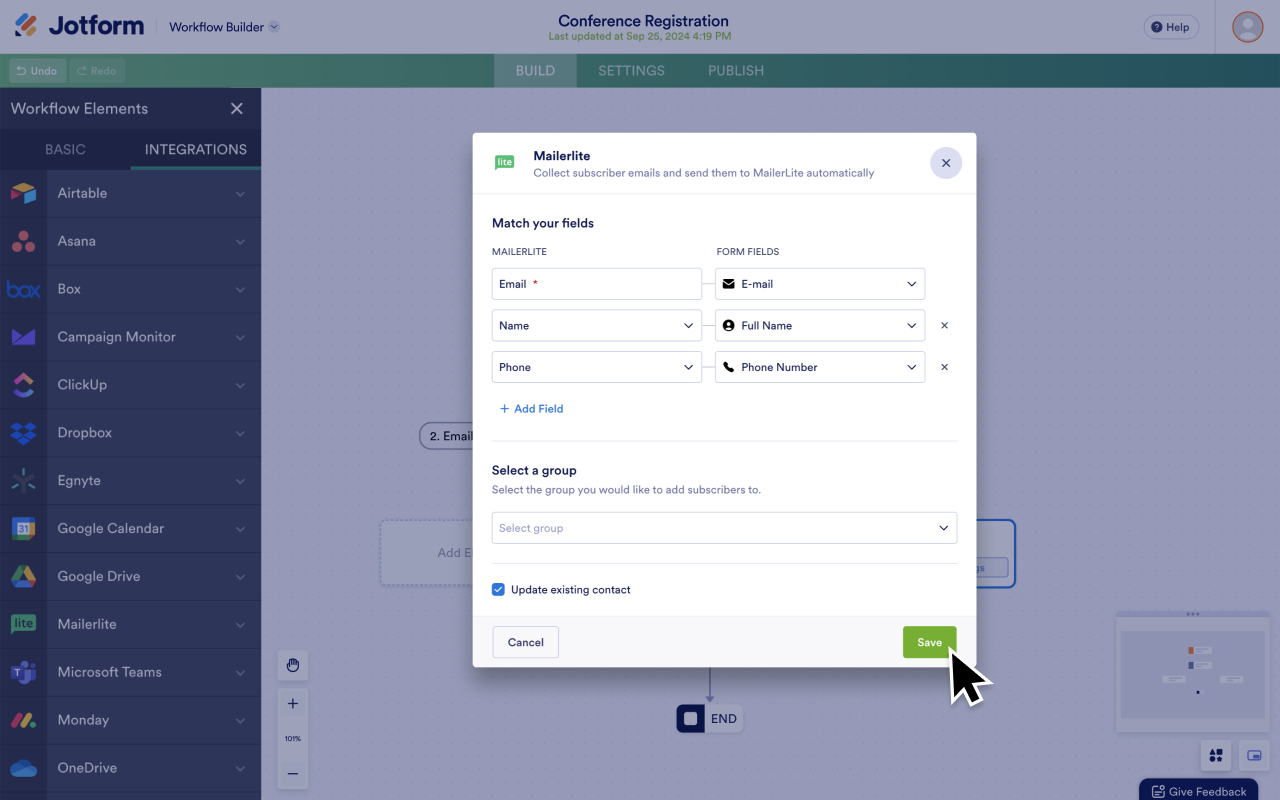This screenshot has width=1280, height=800.
Task: Open the Name MailerLite field dropdown
Action: (597, 326)
